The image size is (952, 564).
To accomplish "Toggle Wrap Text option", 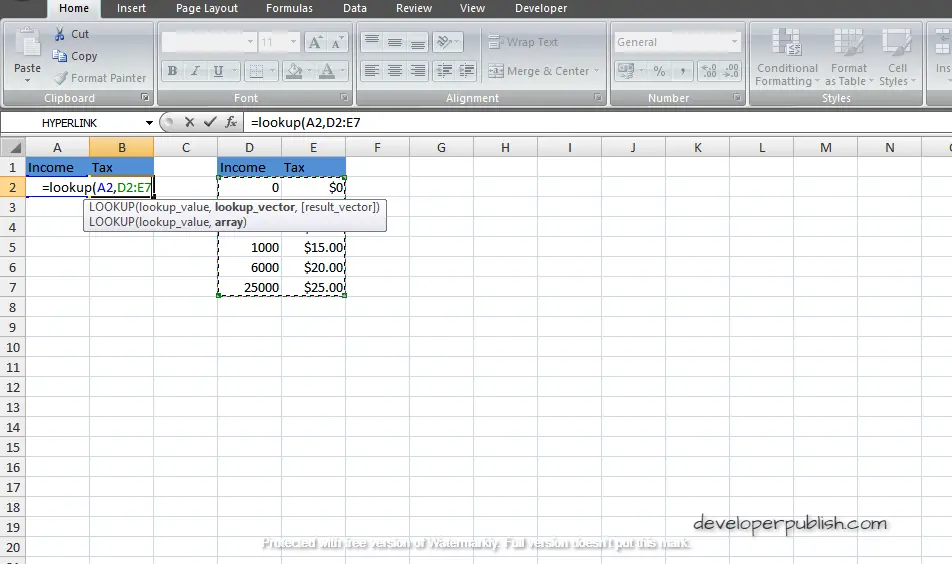I will point(523,42).
